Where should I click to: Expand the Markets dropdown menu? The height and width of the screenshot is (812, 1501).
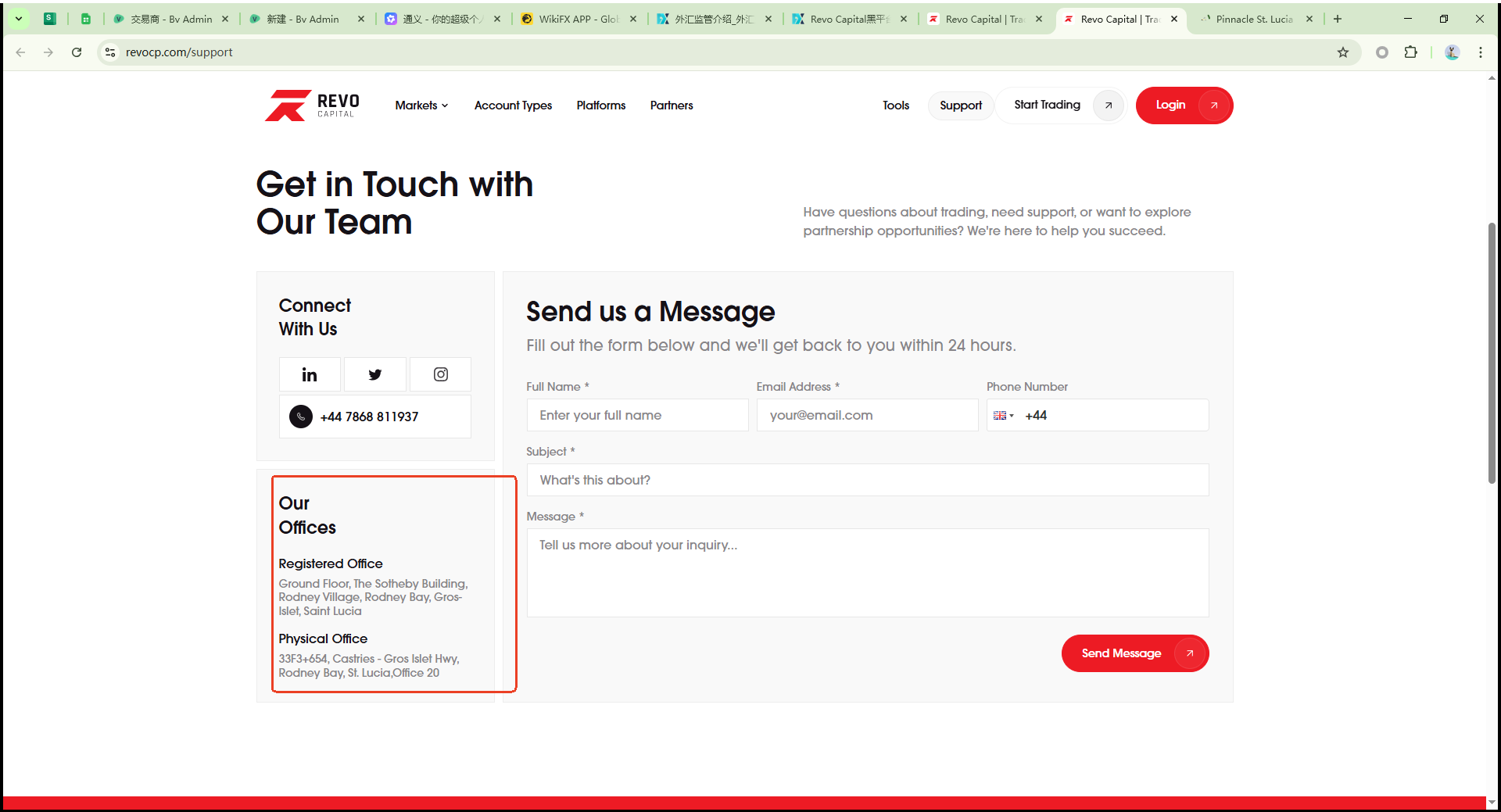coord(421,106)
